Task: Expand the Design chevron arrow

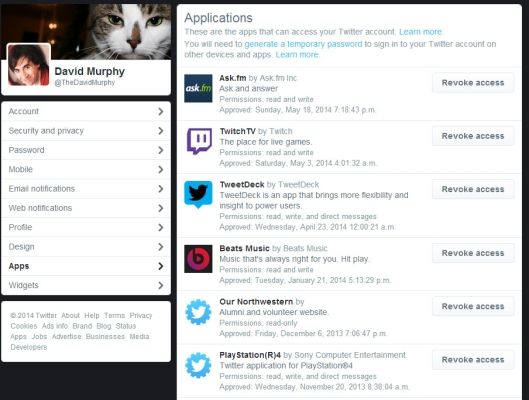Action: 161,247
